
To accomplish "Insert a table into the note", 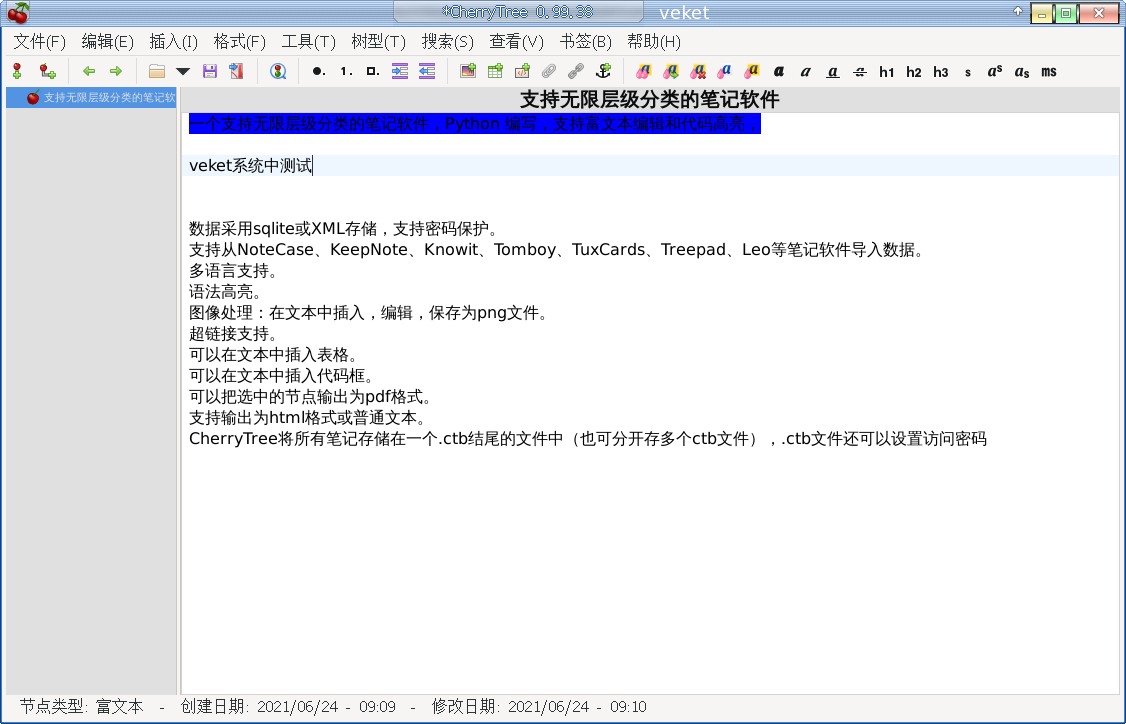I will (x=495, y=71).
